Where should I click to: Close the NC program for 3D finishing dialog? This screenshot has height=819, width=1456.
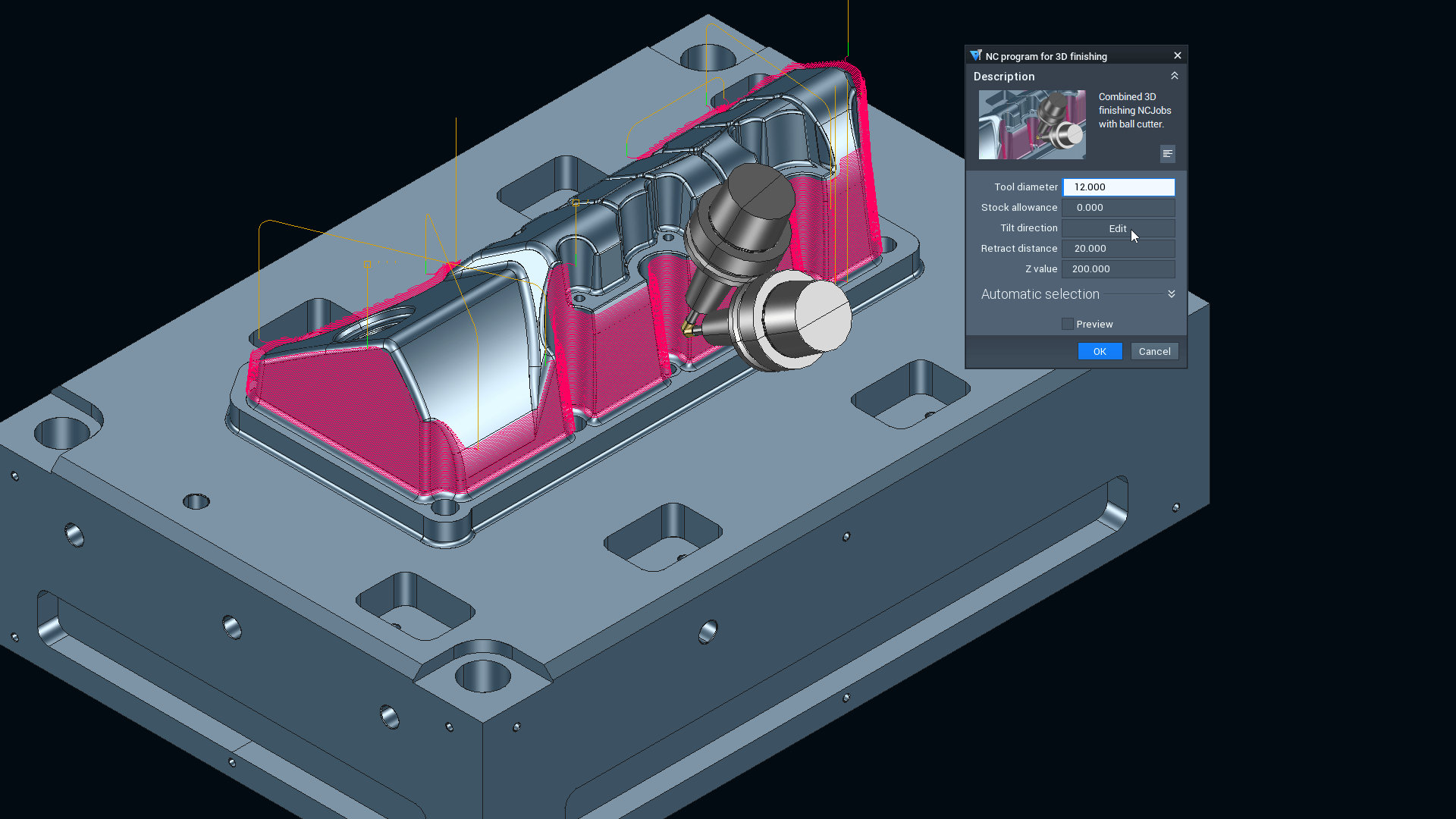coord(1177,55)
